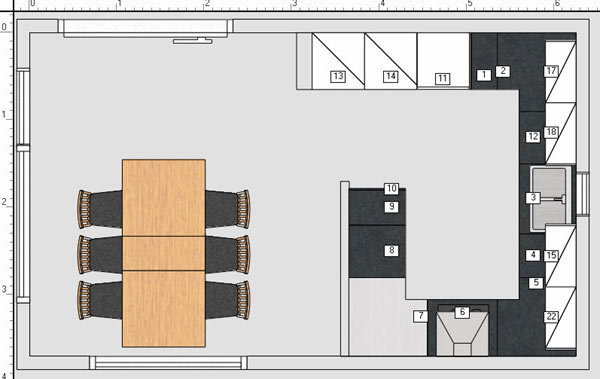Select the wooden dining table
600x379 pixels.
[164, 253]
